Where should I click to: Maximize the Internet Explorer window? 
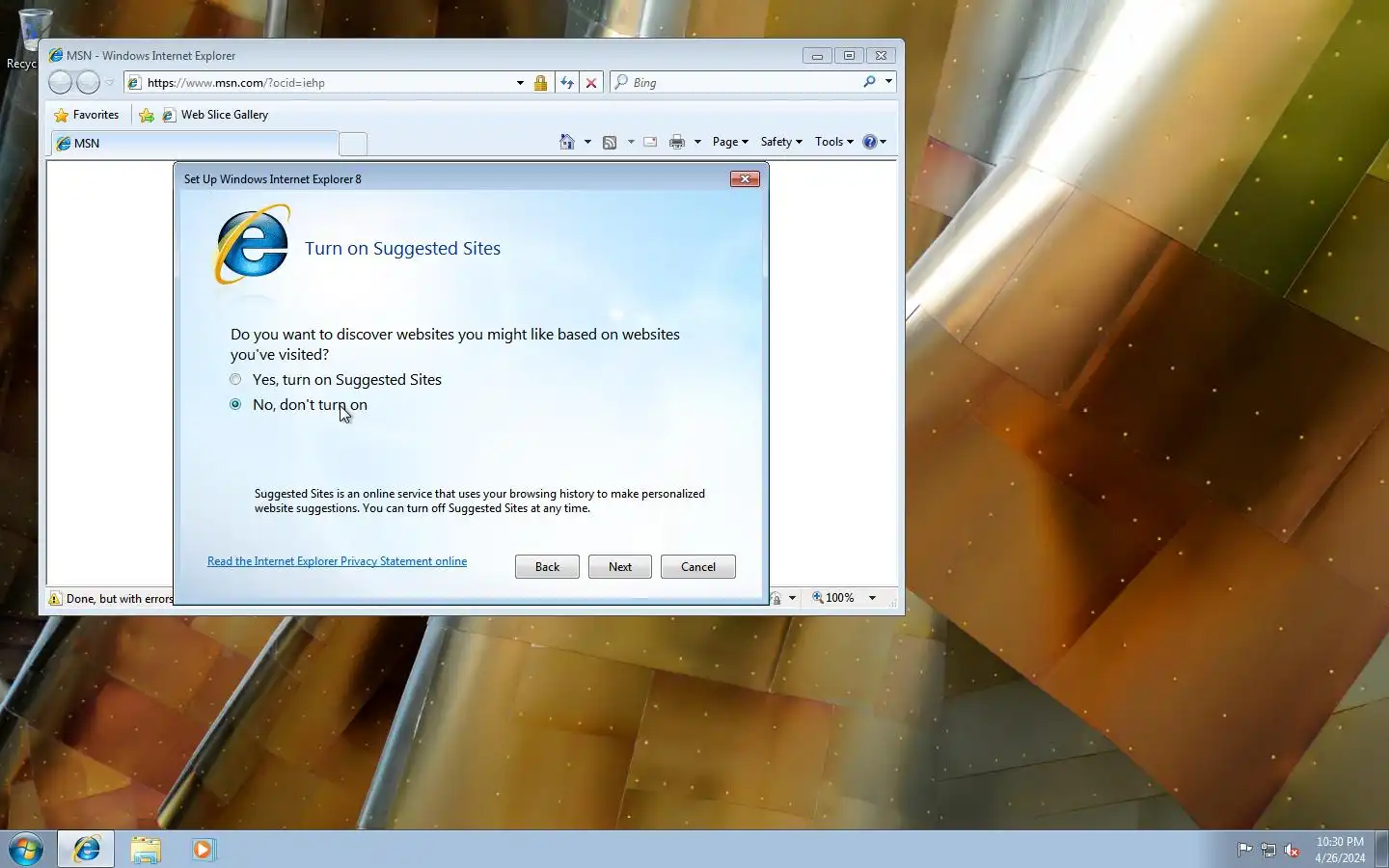849,56
